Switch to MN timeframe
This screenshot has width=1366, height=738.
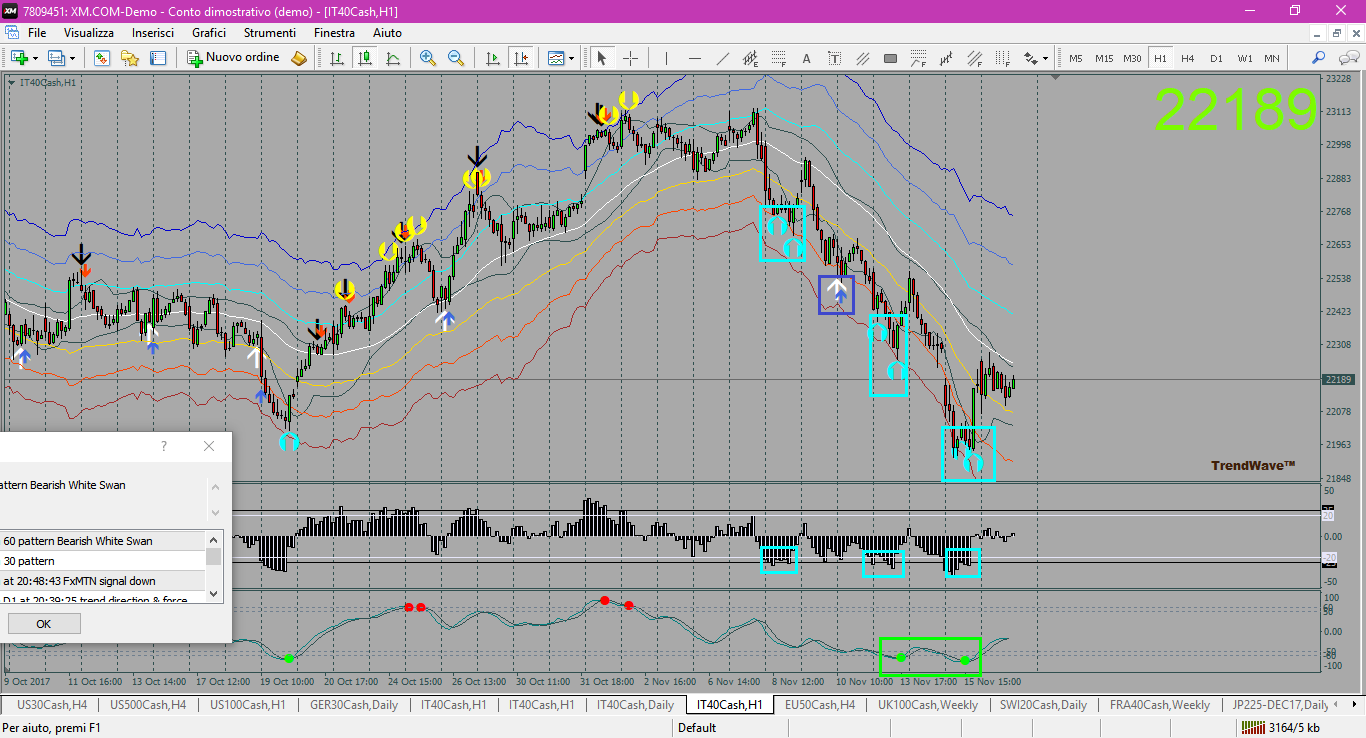pos(1272,58)
